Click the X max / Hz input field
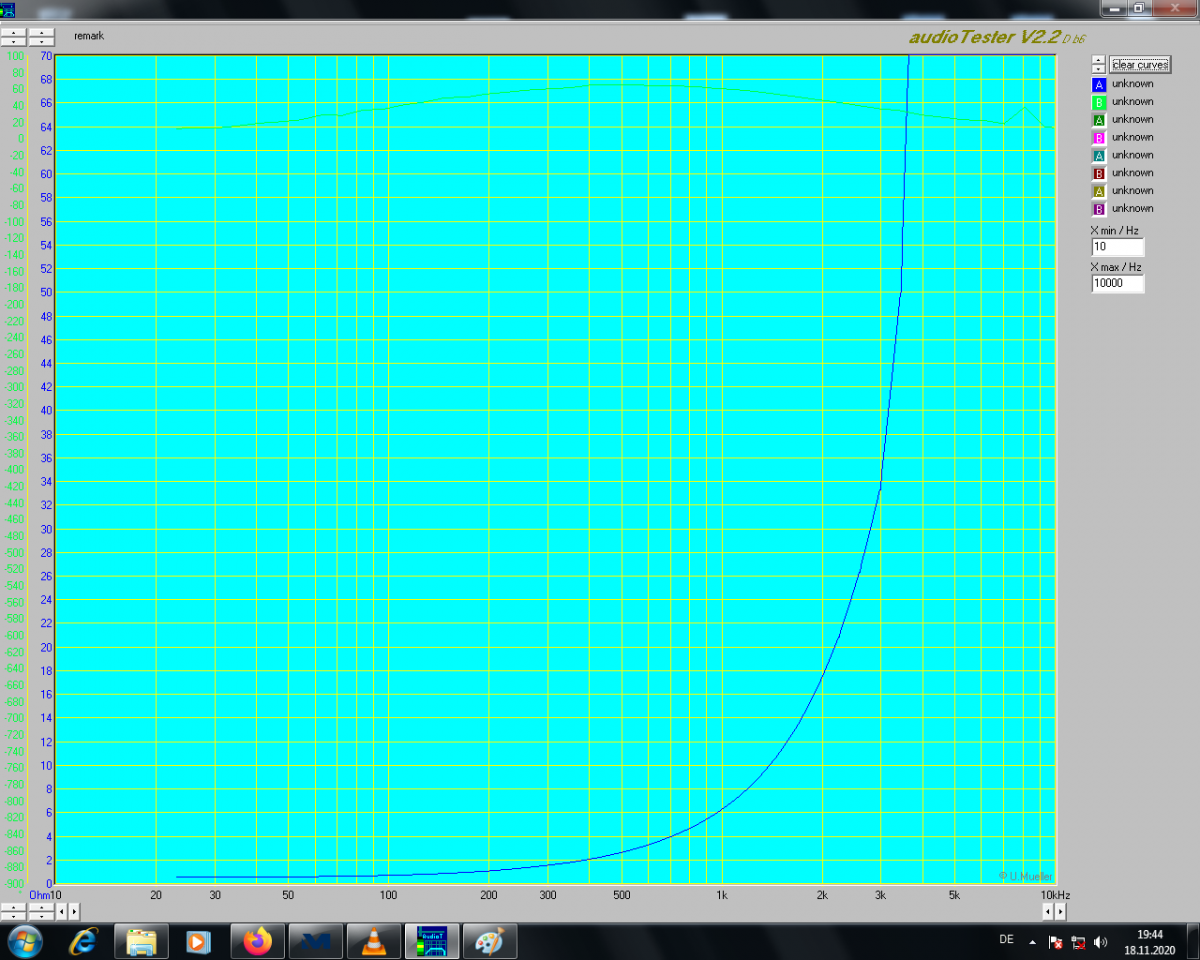The height and width of the screenshot is (960, 1200). coord(1117,284)
